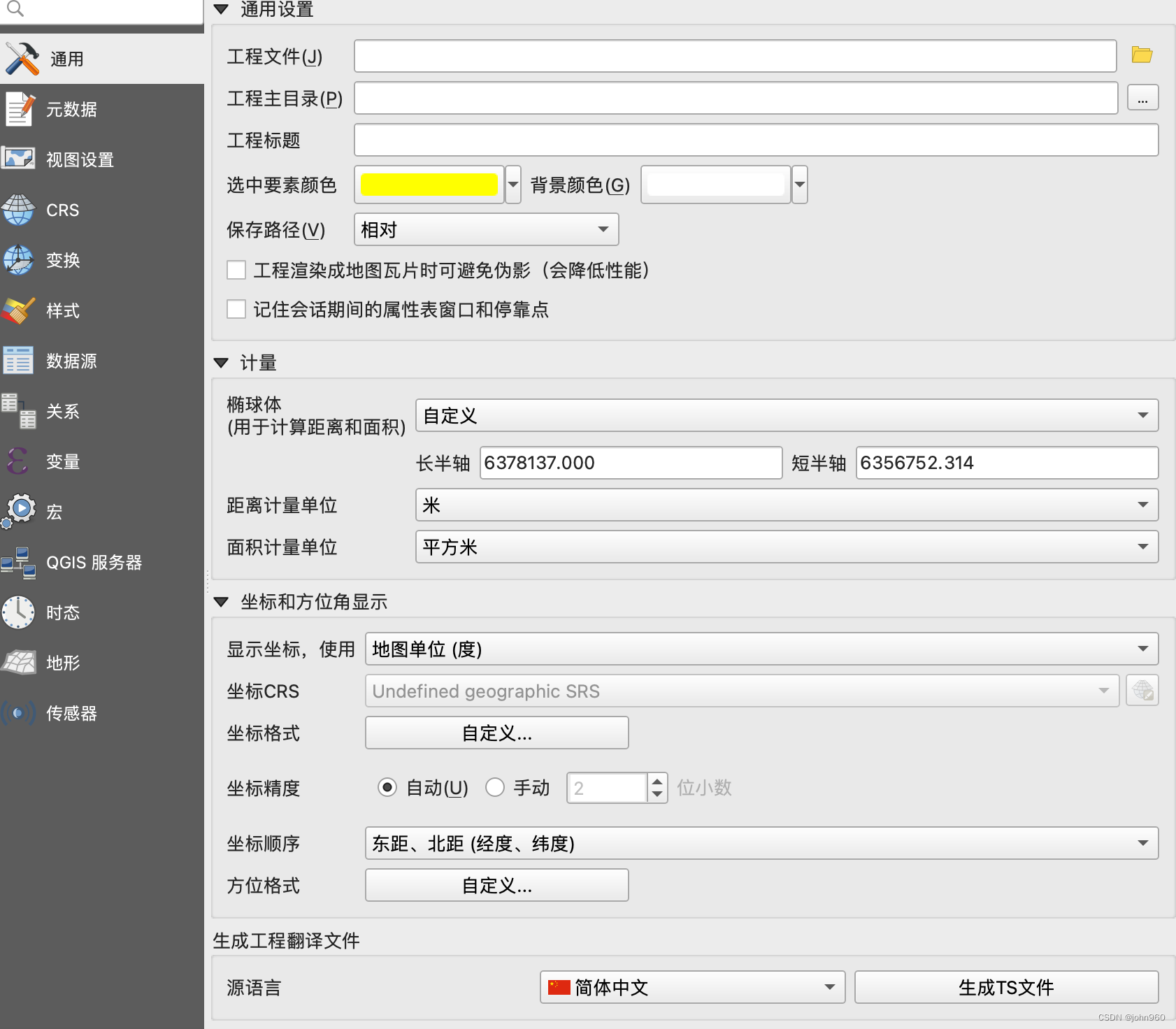Image resolution: width=1176 pixels, height=1029 pixels.
Task: Click the … browse project home button
Action: [x=1142, y=98]
